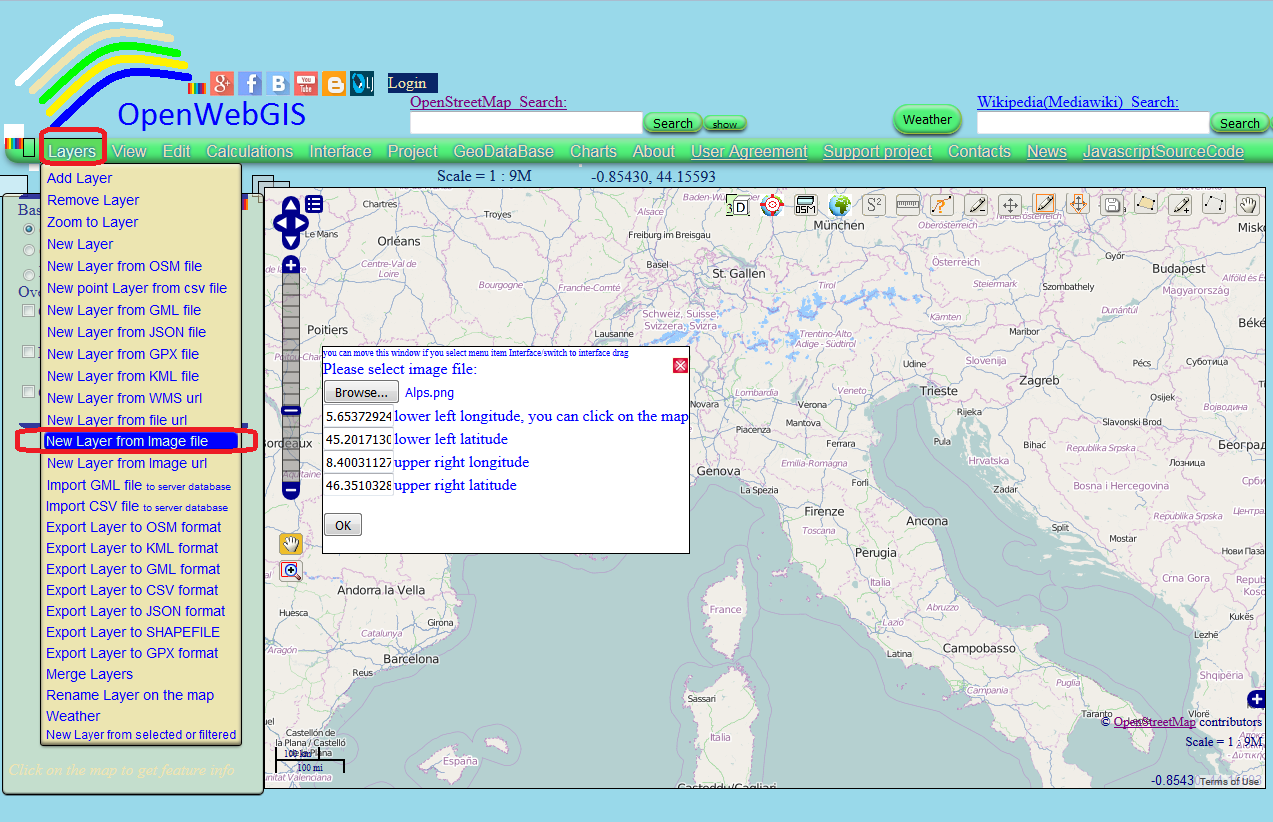
Task: Tick the second overlay layer checkbox
Action: pyautogui.click(x=29, y=352)
